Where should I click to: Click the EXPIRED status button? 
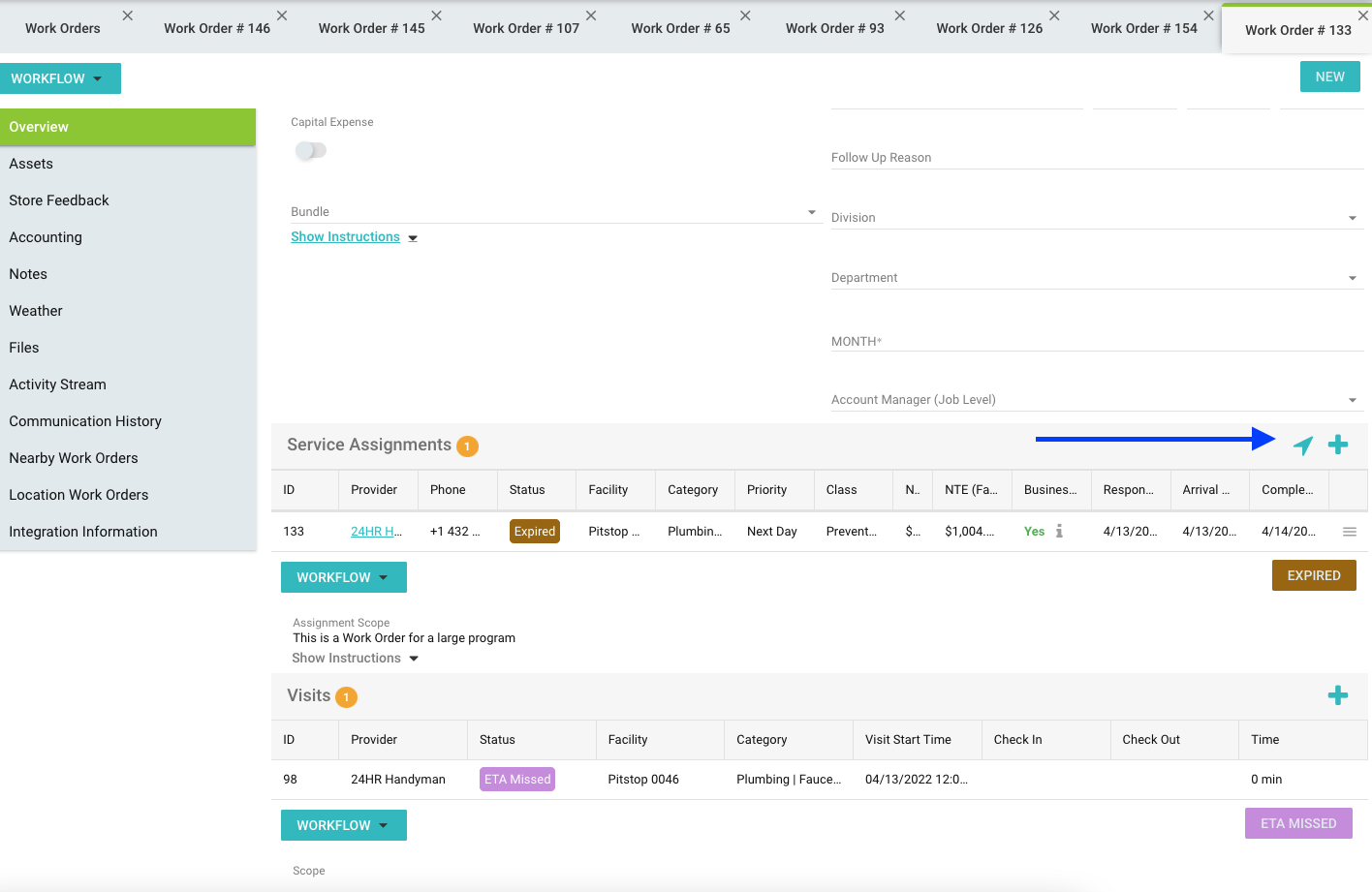pyautogui.click(x=1314, y=575)
